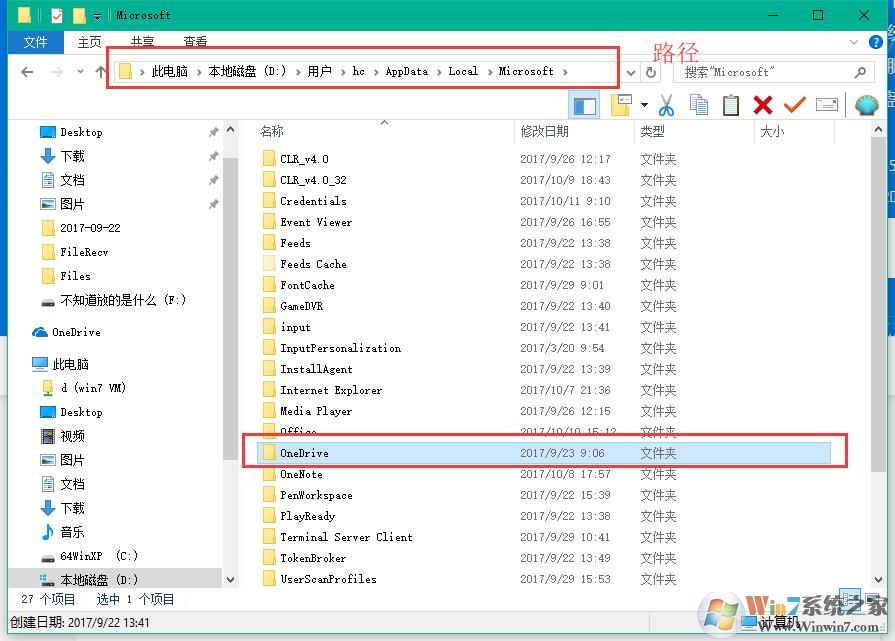Open the dropdown arrow beside the new folder icon
The width and height of the screenshot is (895, 641).
(644, 104)
